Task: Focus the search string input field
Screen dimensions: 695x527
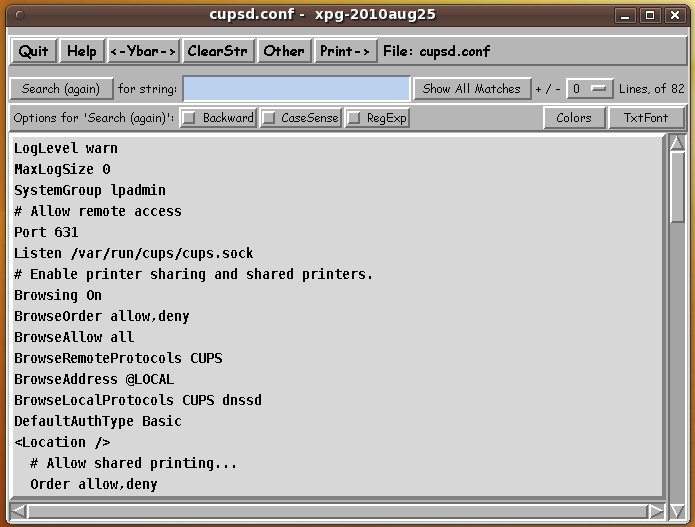Action: coord(296,89)
